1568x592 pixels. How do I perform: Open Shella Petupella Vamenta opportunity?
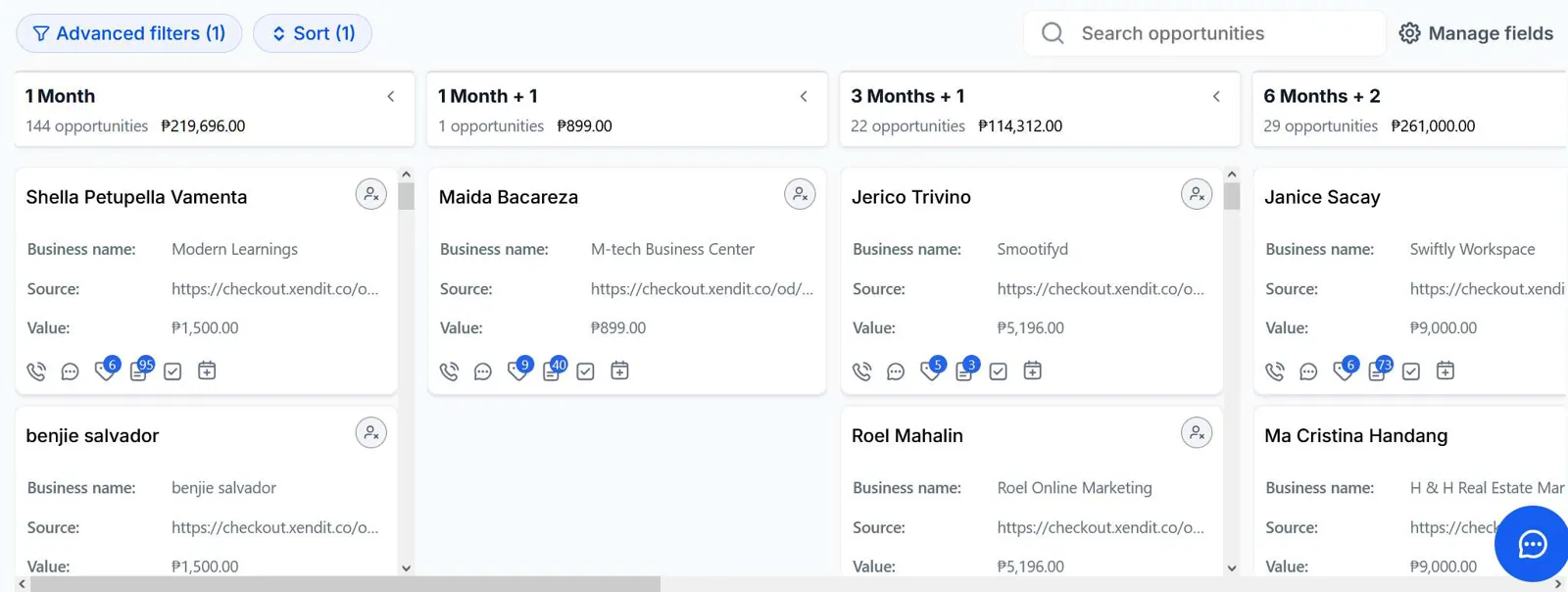136,197
